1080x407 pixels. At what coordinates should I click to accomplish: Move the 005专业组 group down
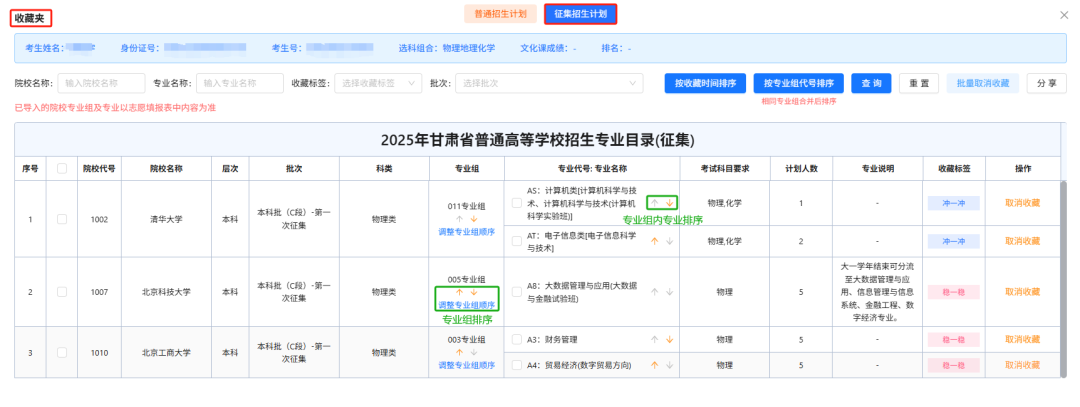[x=473, y=292]
